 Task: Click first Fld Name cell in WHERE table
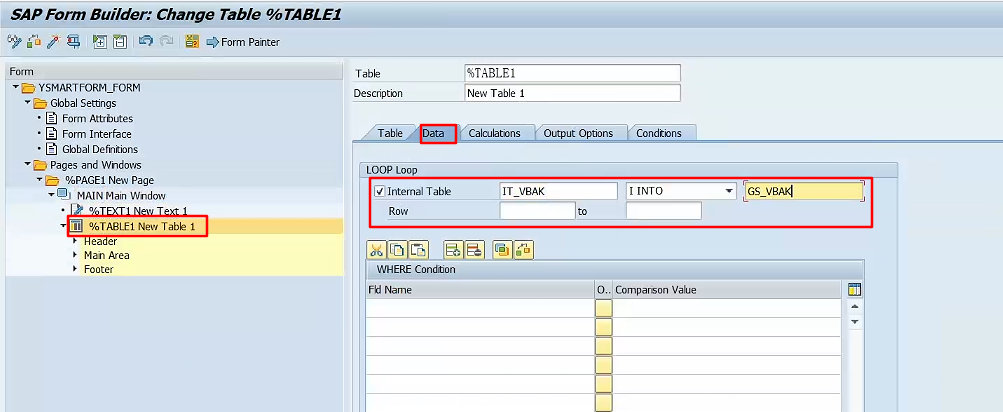(480, 308)
